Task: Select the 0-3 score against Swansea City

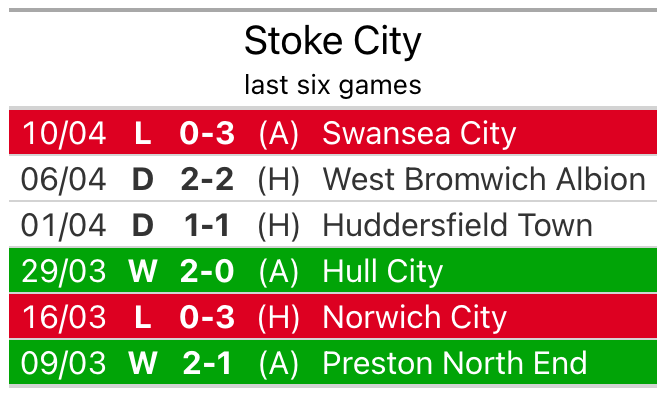Action: click(x=207, y=133)
